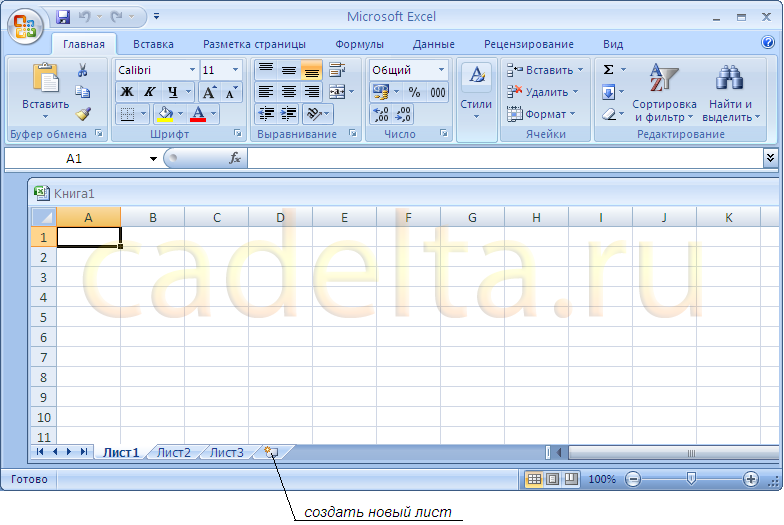This screenshot has width=784, height=525.
Task: Align text to middle of cell
Action: (x=288, y=70)
